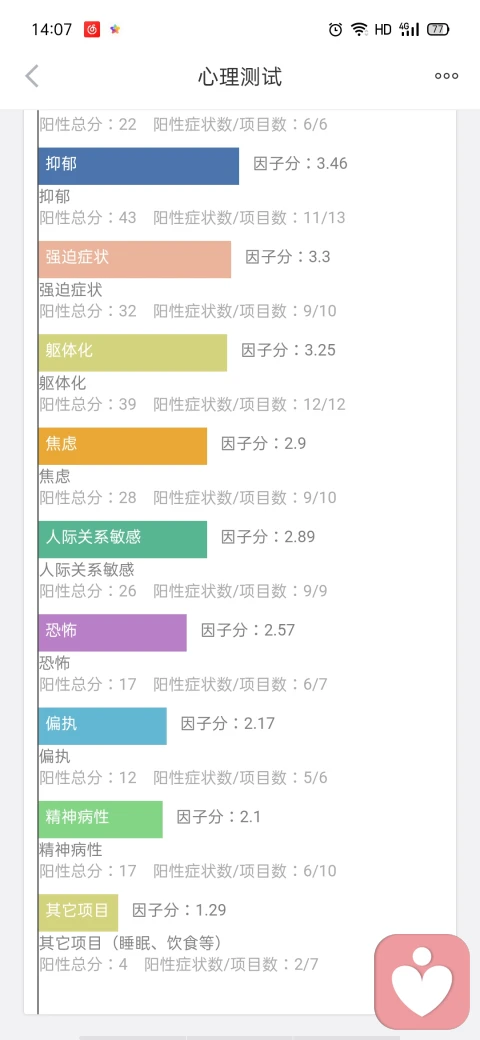Select the purple 恐怖 bar
Image resolution: width=480 pixels, height=1040 pixels.
coord(113,633)
